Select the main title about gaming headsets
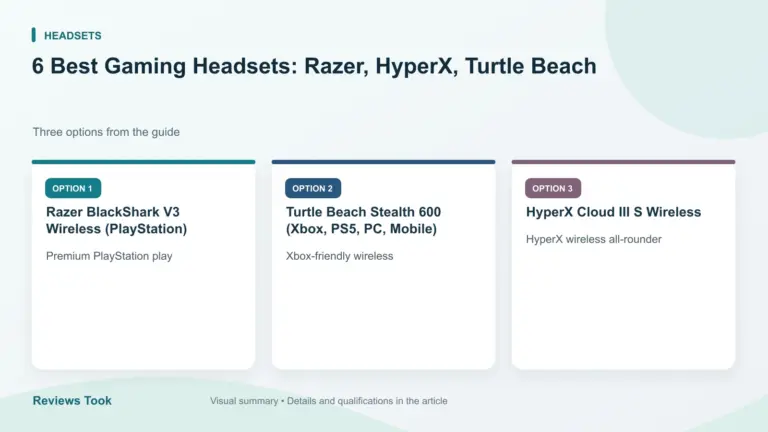This screenshot has height=432, width=768. 314,66
